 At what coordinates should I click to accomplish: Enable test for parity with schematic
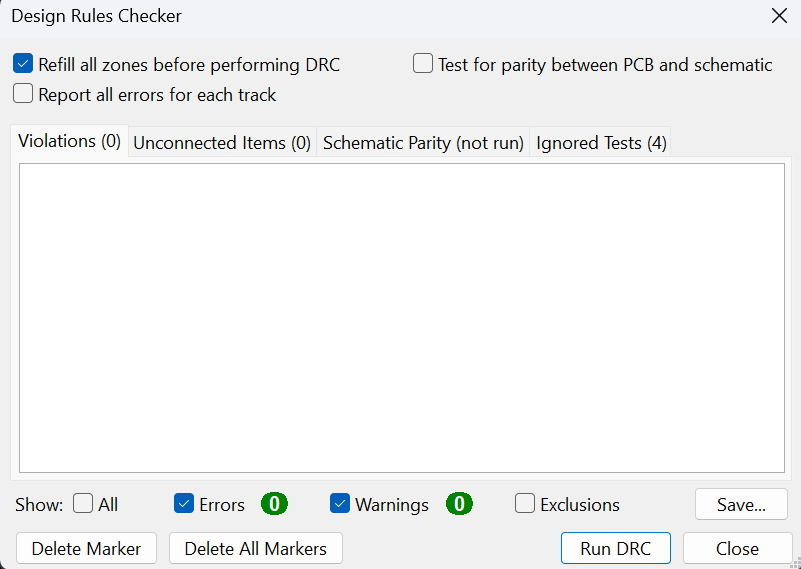click(x=423, y=64)
